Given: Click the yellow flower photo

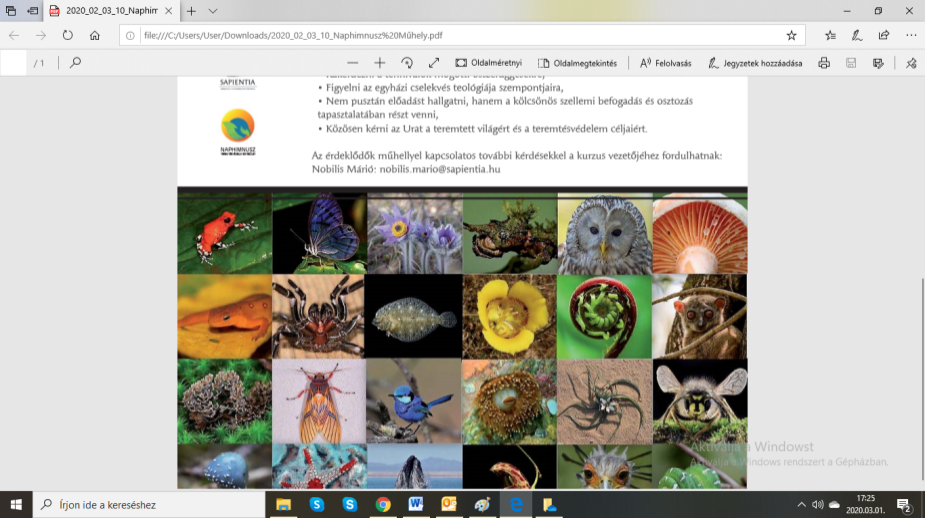Looking at the screenshot, I should pos(509,317).
